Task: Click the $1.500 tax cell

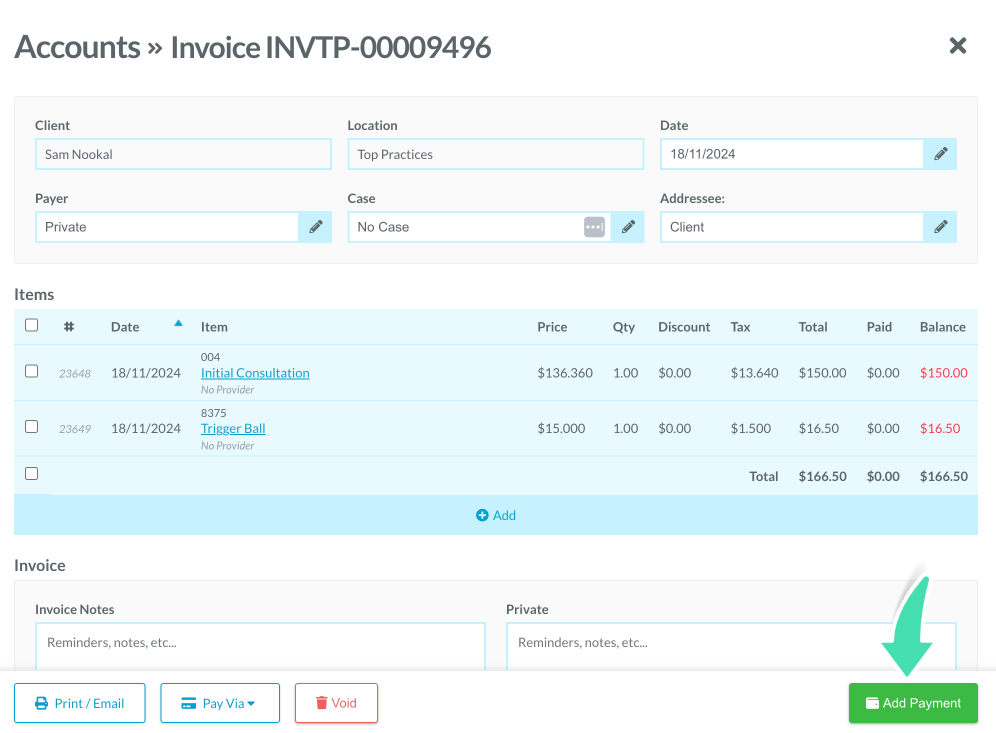Action: click(x=750, y=428)
